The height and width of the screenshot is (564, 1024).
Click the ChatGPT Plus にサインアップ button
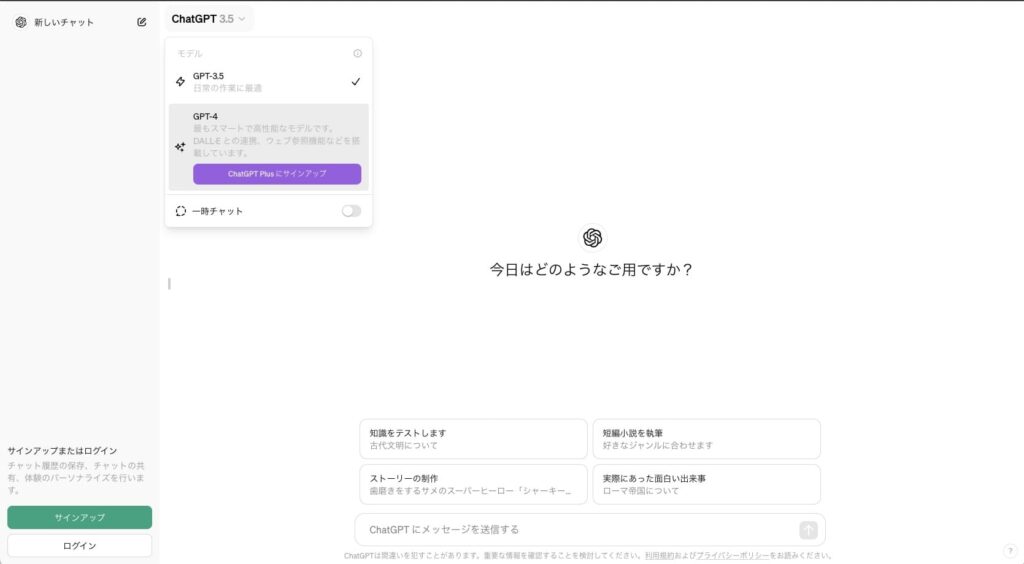(x=277, y=174)
